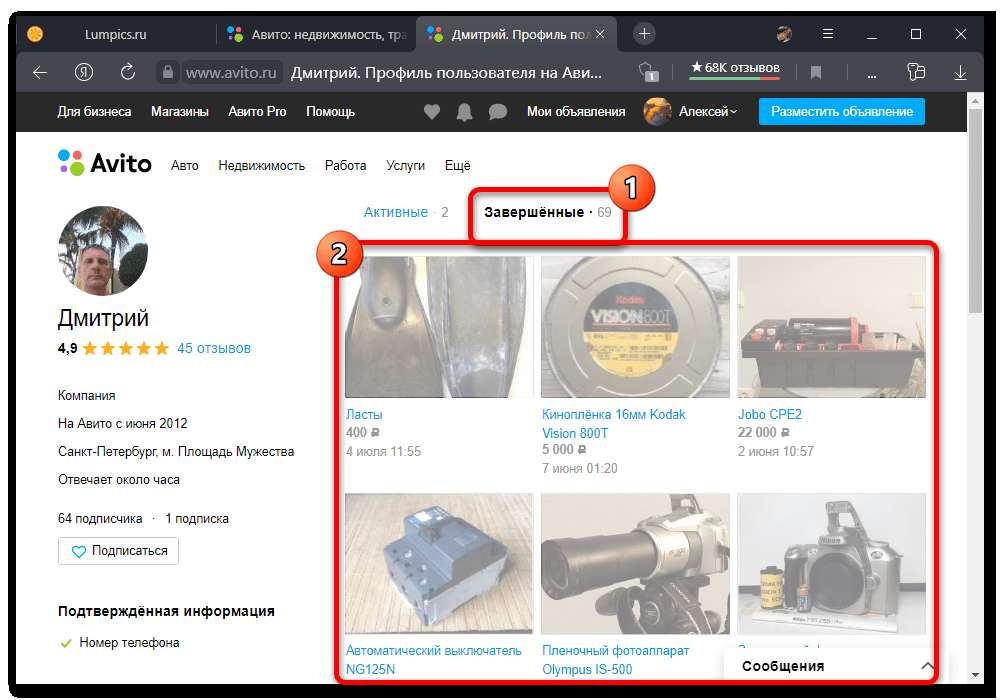The width and height of the screenshot is (1000, 700).
Task: Click the scrollbar down arrow
Action: [x=975, y=674]
